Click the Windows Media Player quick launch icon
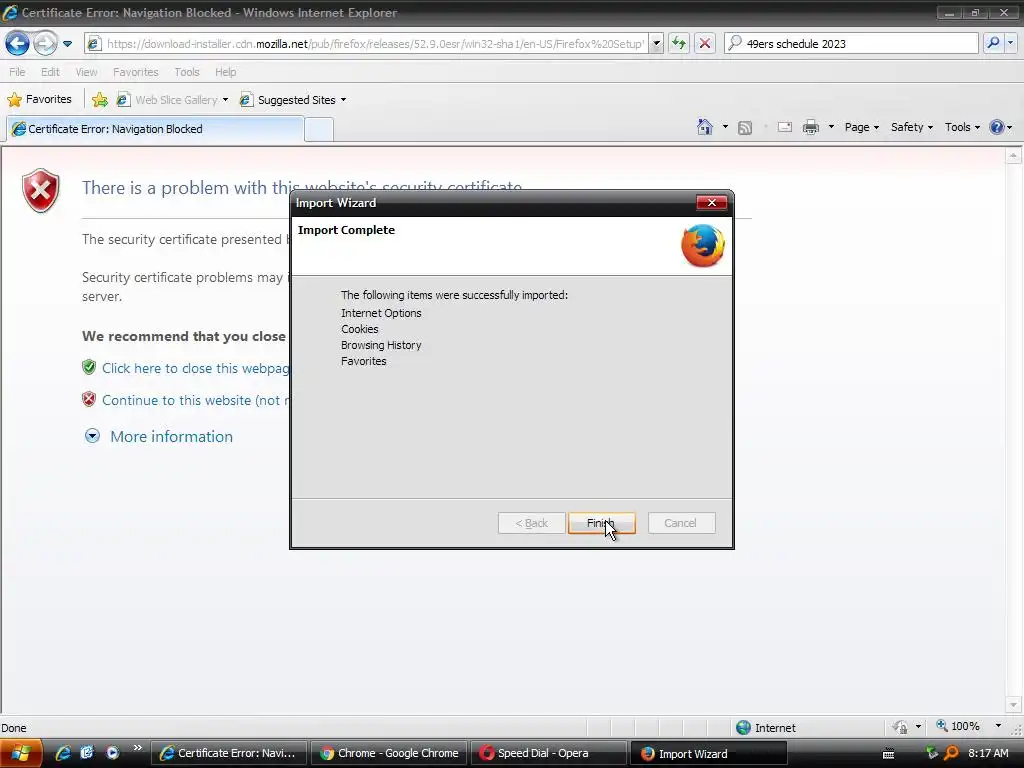Viewport: 1024px width, 768px height. pyautogui.click(x=112, y=752)
